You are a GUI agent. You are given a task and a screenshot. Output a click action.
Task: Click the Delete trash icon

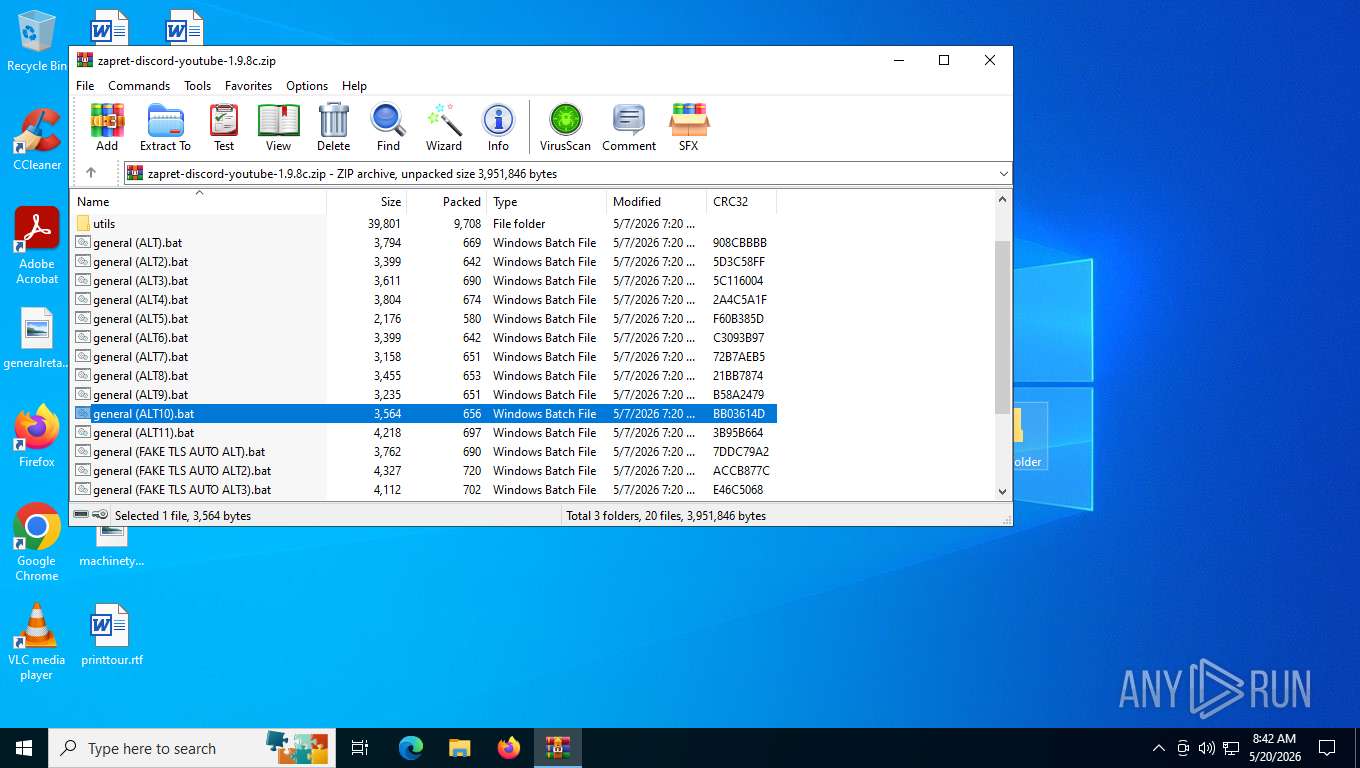click(x=333, y=127)
